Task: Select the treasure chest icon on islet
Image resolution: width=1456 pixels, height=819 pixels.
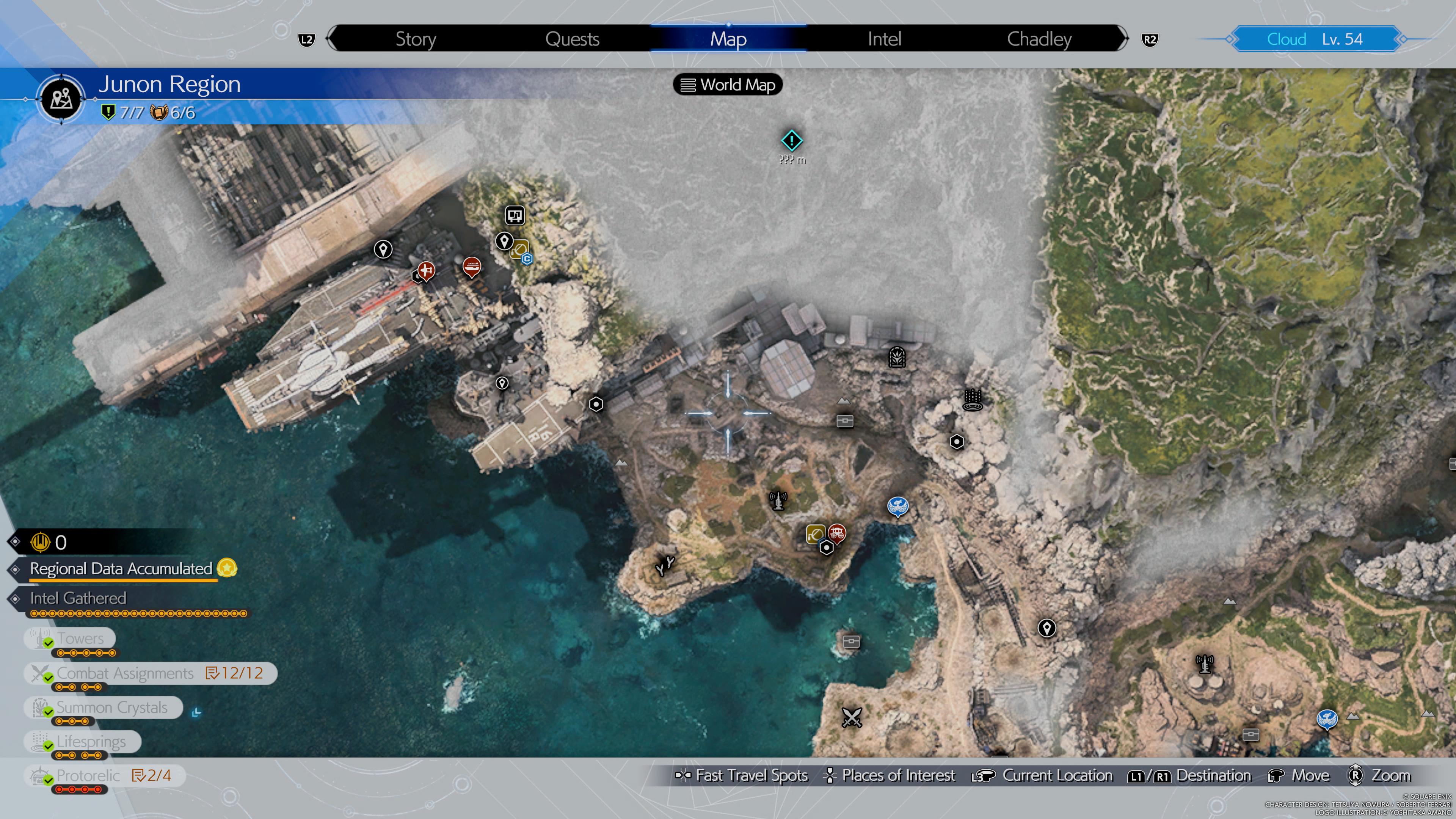Action: [x=850, y=642]
